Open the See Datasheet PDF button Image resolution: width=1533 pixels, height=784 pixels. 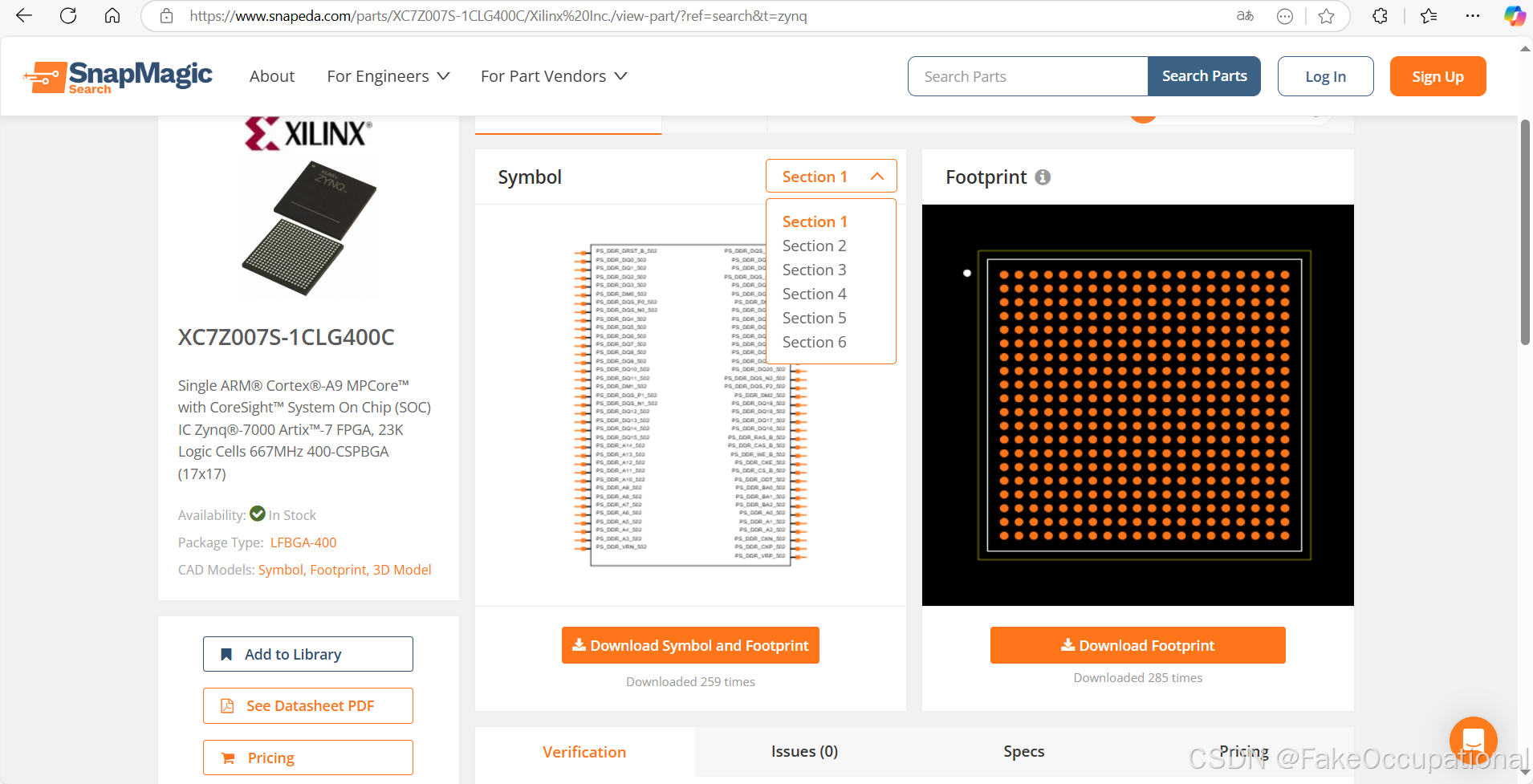[308, 705]
